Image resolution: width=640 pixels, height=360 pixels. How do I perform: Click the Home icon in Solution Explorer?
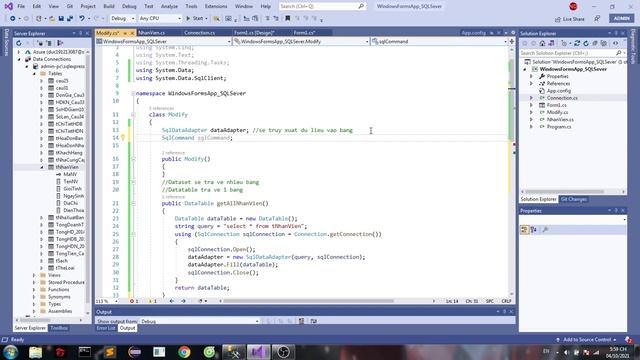tap(542, 43)
